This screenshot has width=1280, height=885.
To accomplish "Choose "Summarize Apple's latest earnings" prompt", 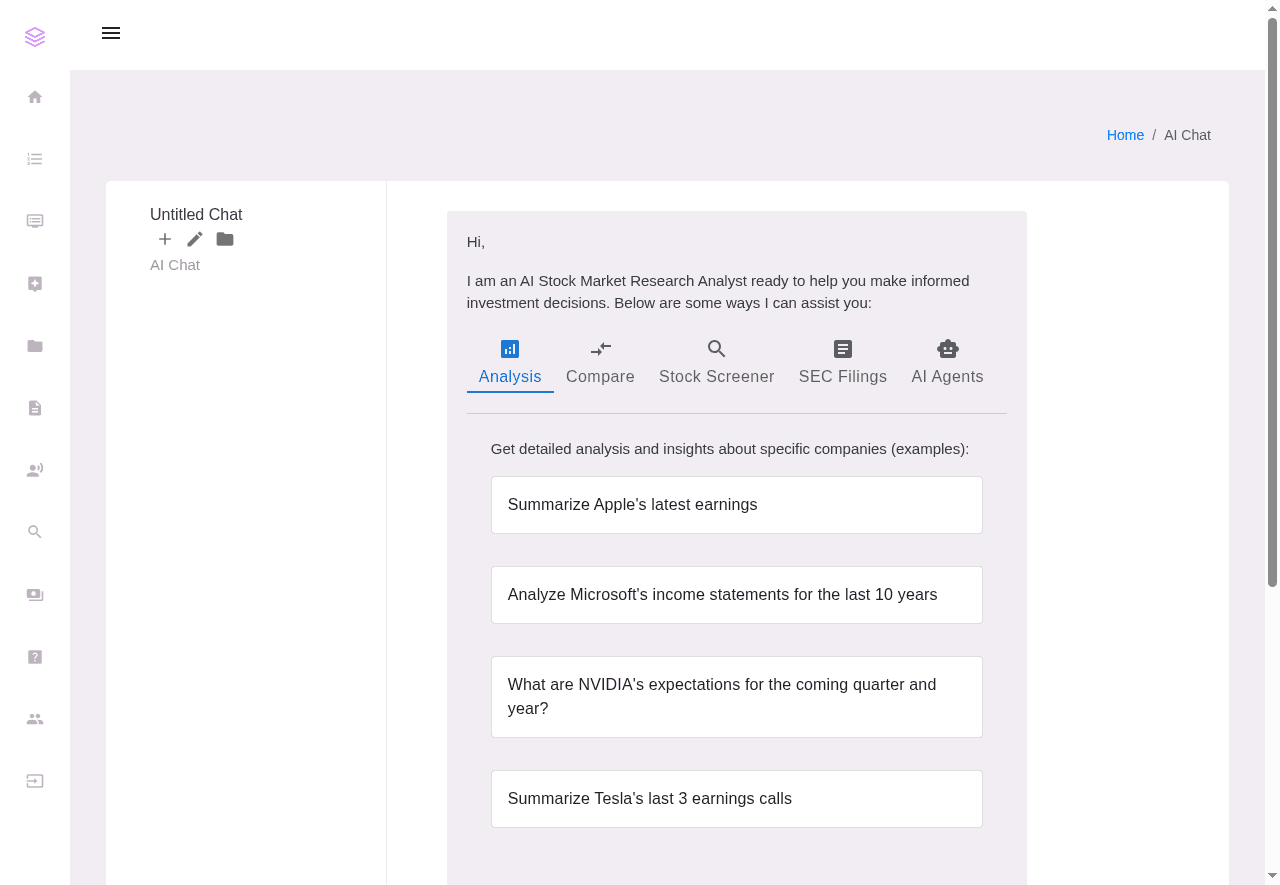I will pos(736,505).
